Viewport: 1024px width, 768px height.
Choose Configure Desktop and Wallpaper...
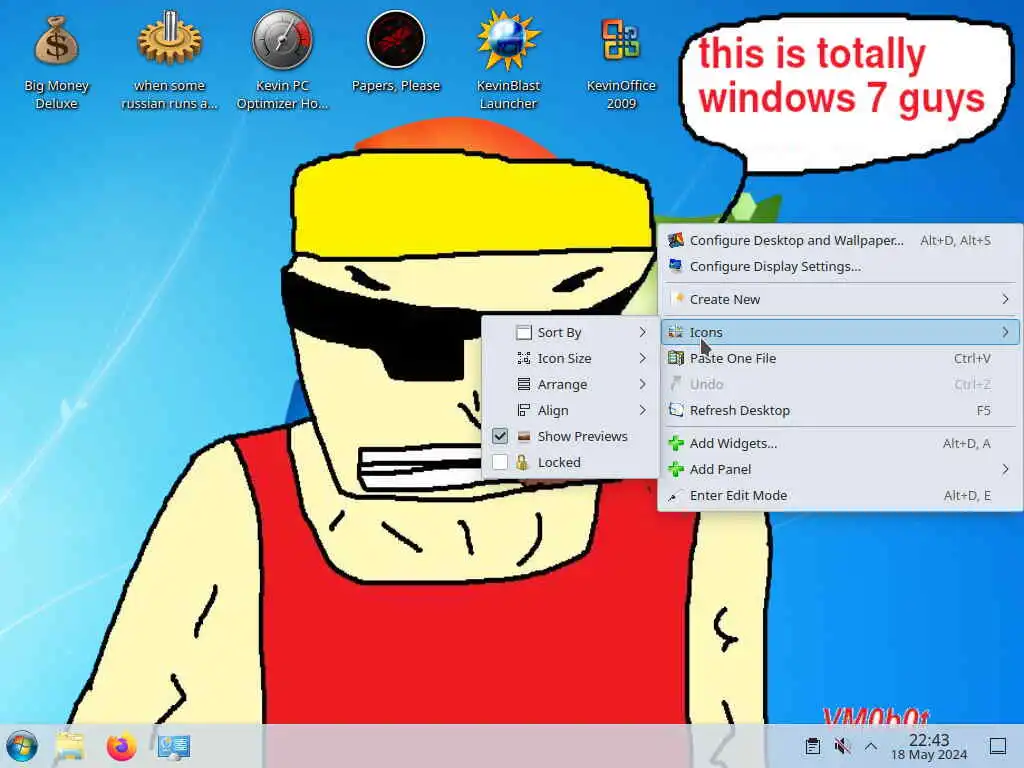[x=840, y=240]
